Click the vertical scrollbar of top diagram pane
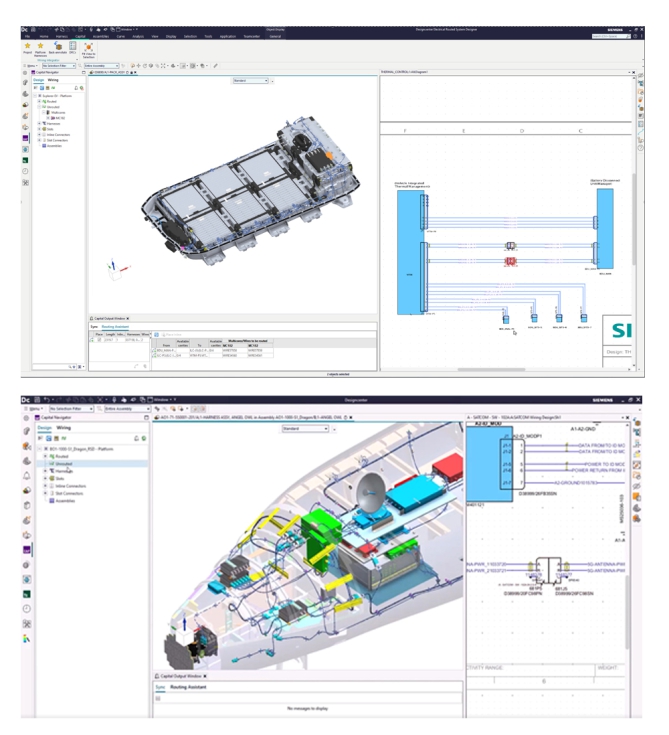The height and width of the screenshot is (735, 669). point(634,220)
